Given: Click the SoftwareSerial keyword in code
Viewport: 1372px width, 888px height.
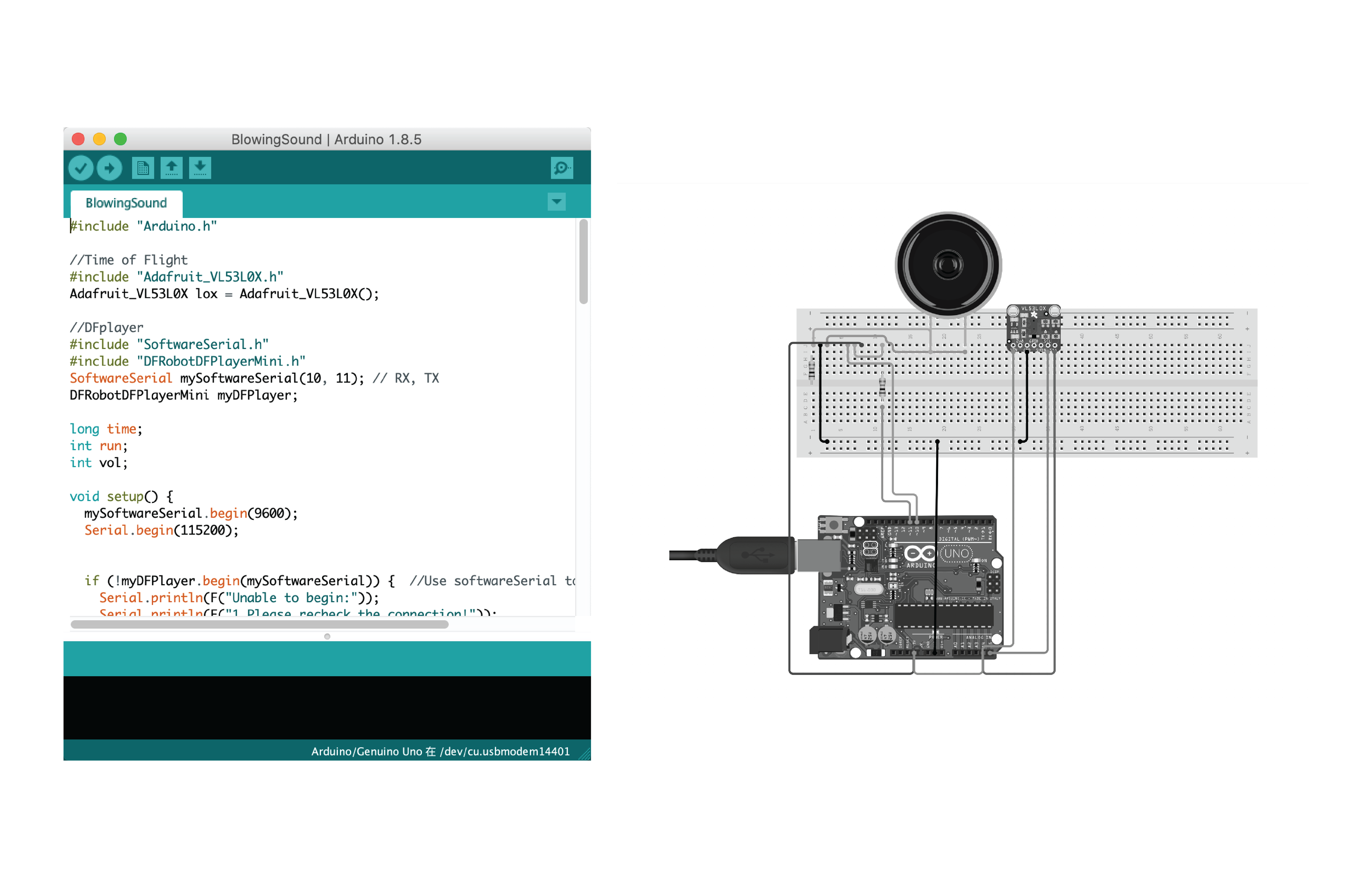Looking at the screenshot, I should 121,378.
